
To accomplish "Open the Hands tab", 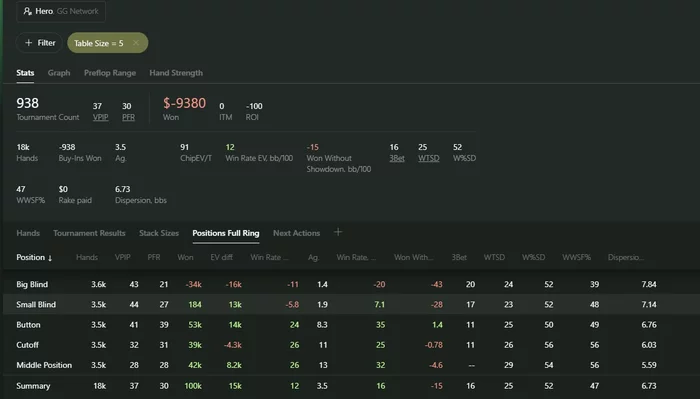I will pyautogui.click(x=28, y=233).
